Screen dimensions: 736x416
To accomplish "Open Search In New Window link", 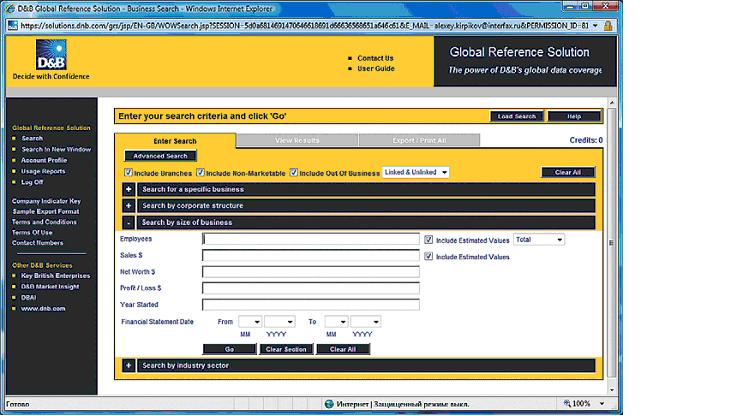I will [56, 149].
